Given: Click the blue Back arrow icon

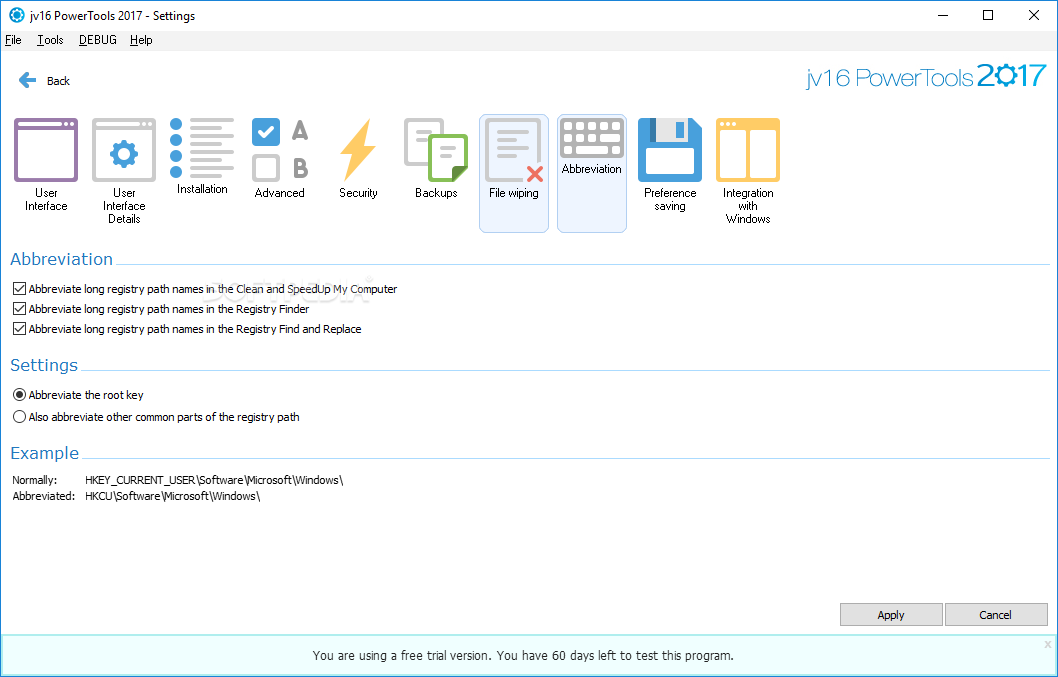Looking at the screenshot, I should point(28,80).
